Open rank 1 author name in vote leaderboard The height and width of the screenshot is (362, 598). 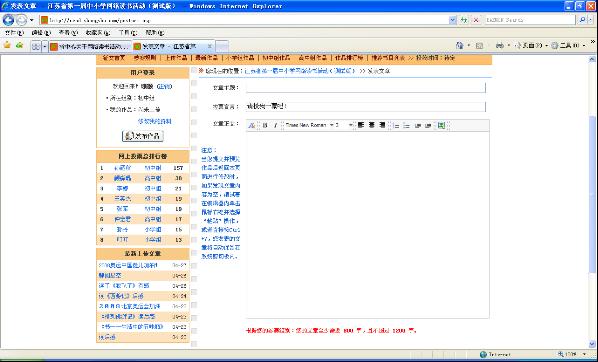[122, 168]
